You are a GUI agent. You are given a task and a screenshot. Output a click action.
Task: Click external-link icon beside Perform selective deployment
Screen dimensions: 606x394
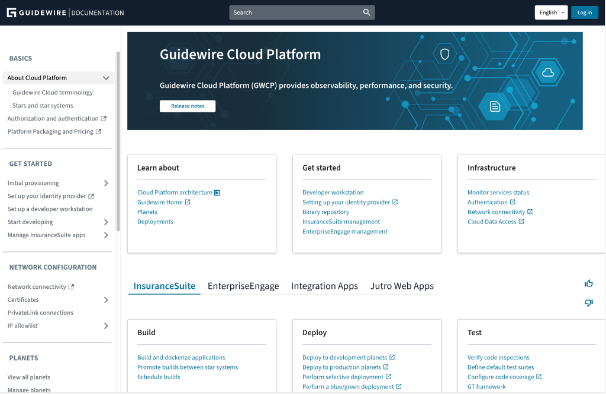tap(388, 377)
